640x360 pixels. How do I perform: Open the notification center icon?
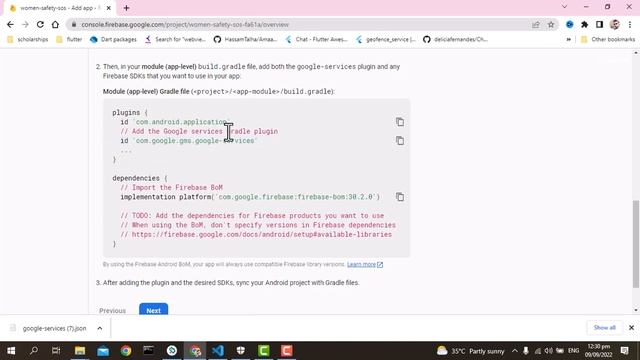624,351
